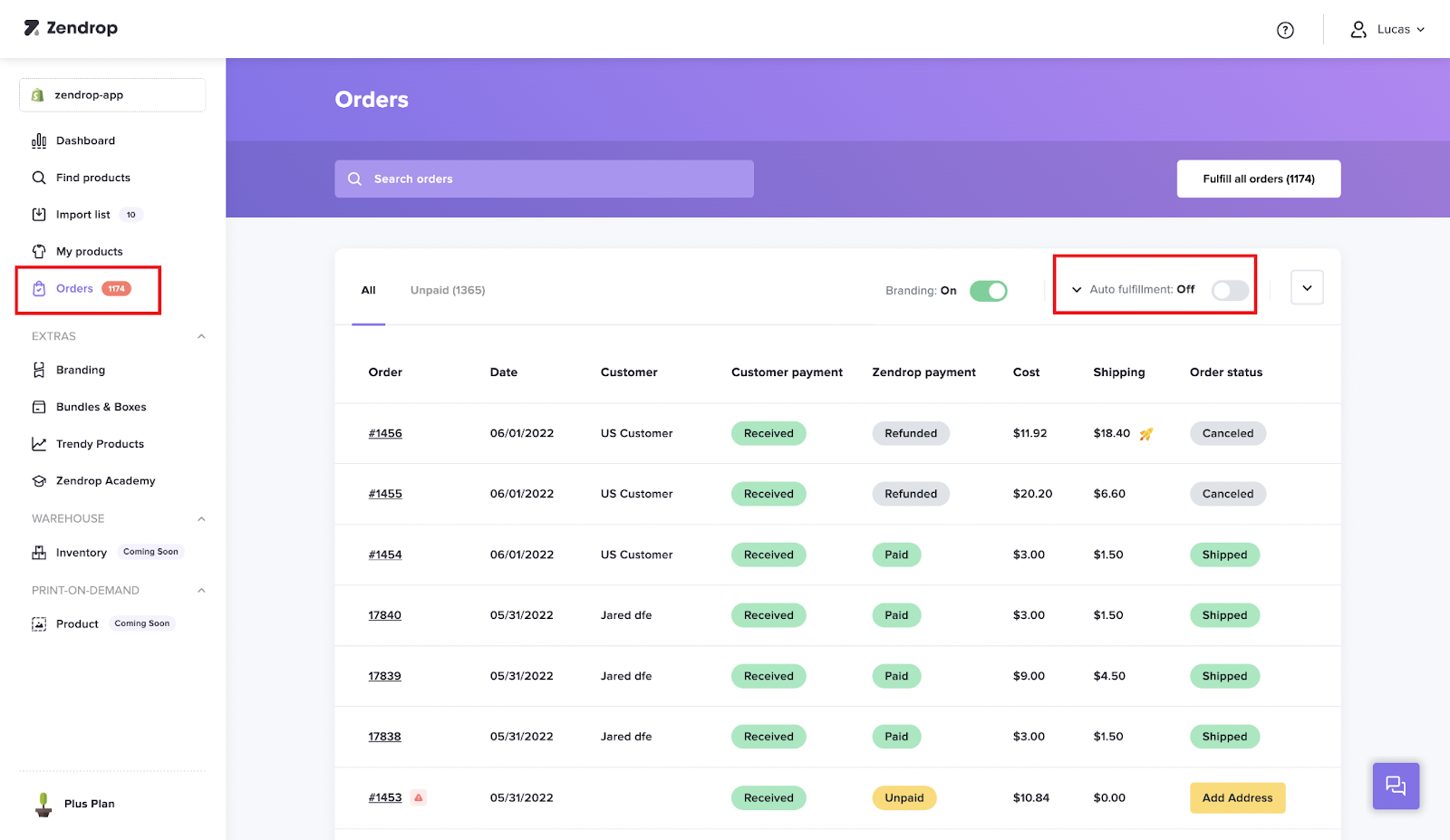Screen dimensions: 1450x840
Task: Toggle the Branding switch off
Action: pyautogui.click(x=989, y=291)
